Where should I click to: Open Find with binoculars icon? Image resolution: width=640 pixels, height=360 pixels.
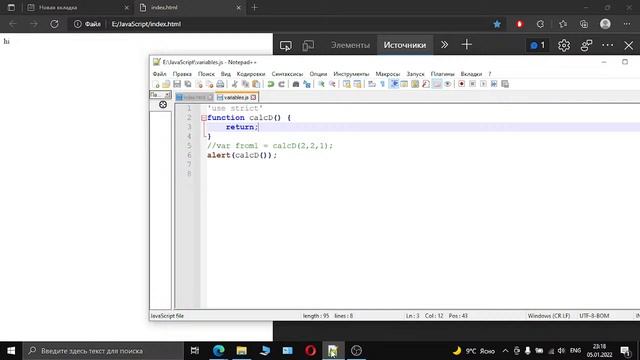296,84
